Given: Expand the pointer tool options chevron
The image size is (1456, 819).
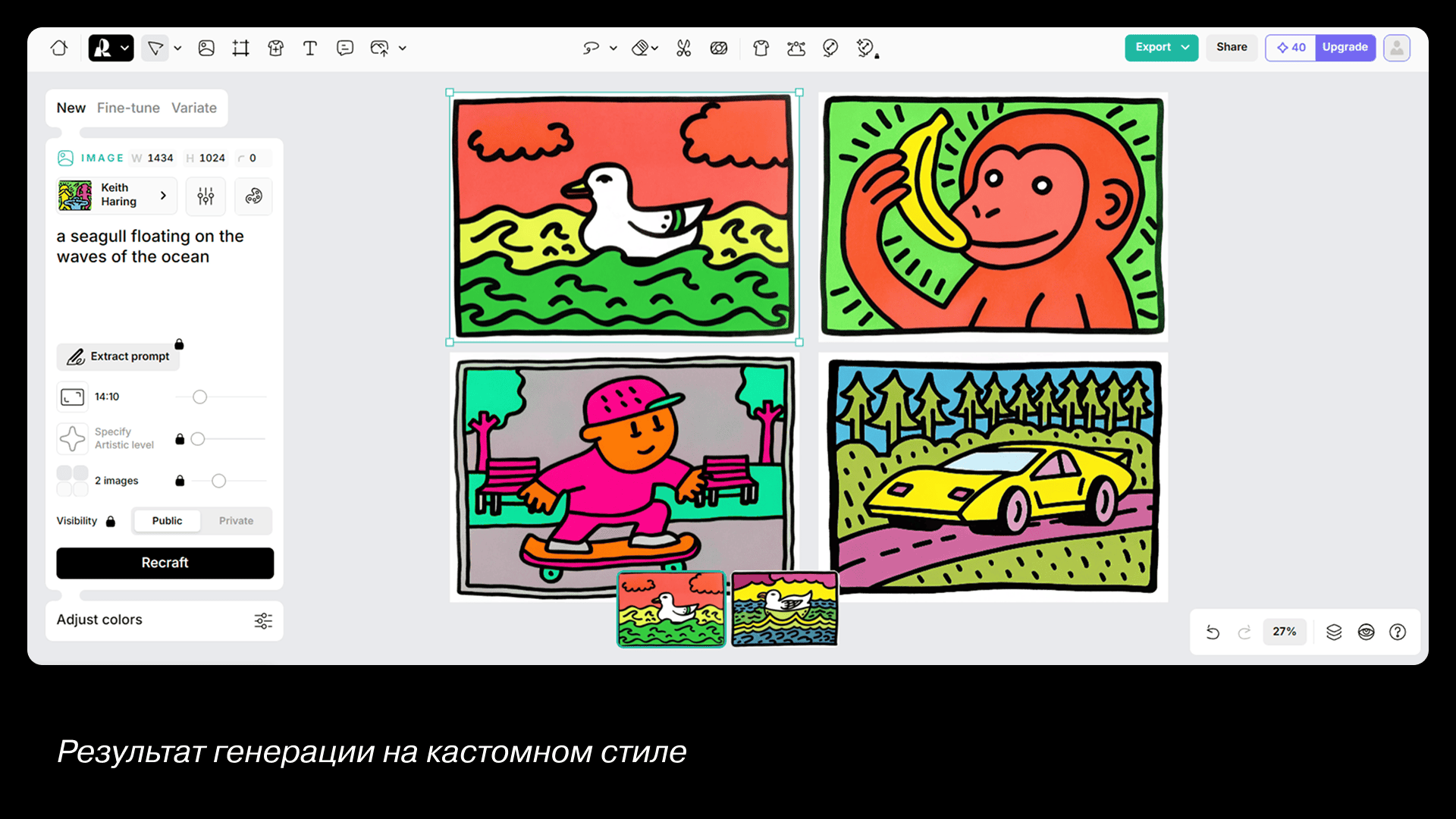Looking at the screenshot, I should point(177,48).
